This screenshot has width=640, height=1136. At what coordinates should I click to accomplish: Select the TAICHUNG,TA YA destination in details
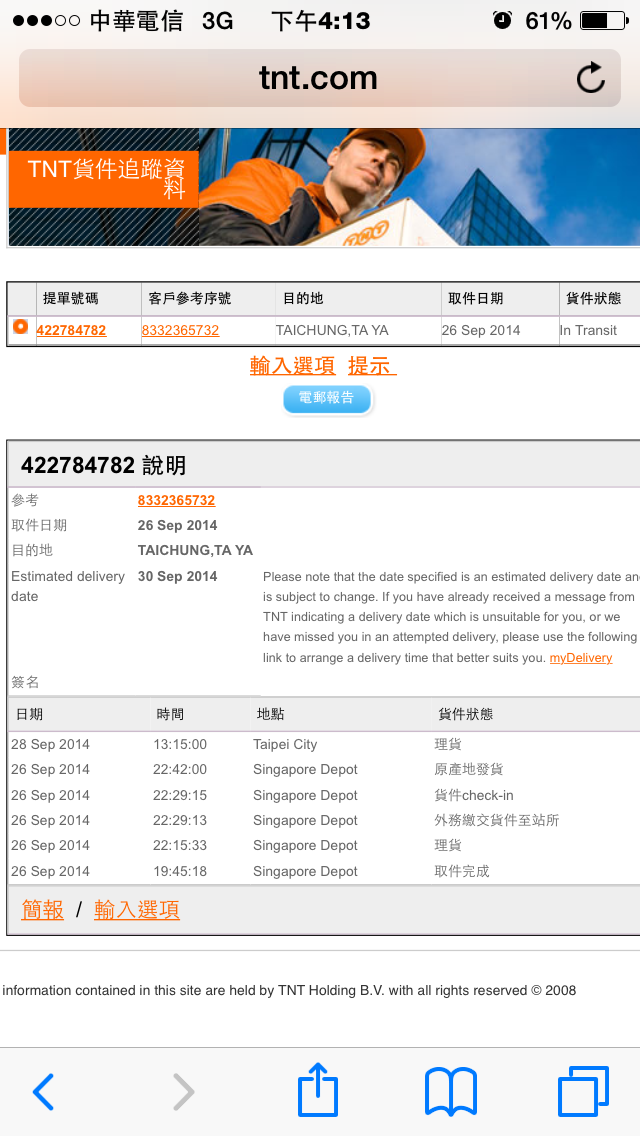pyautogui.click(x=195, y=551)
